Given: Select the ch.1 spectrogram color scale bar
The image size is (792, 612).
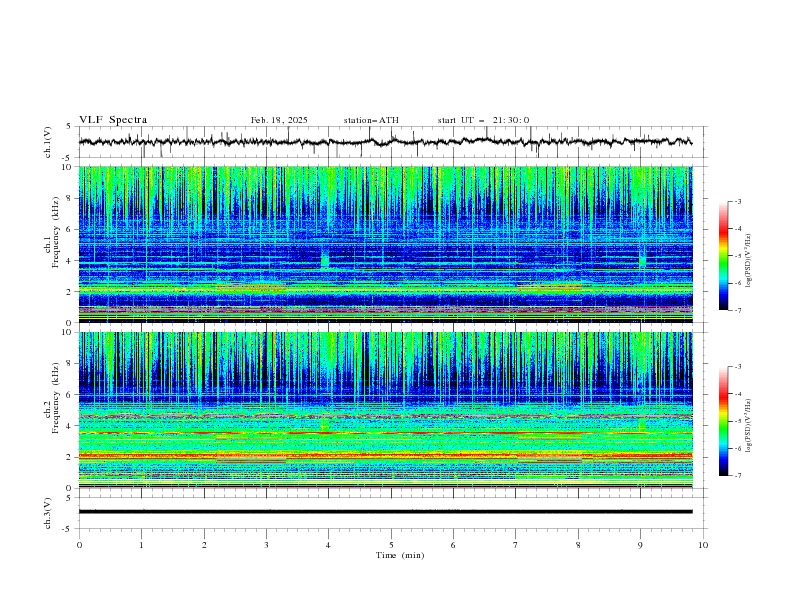Looking at the screenshot, I should (x=723, y=255).
